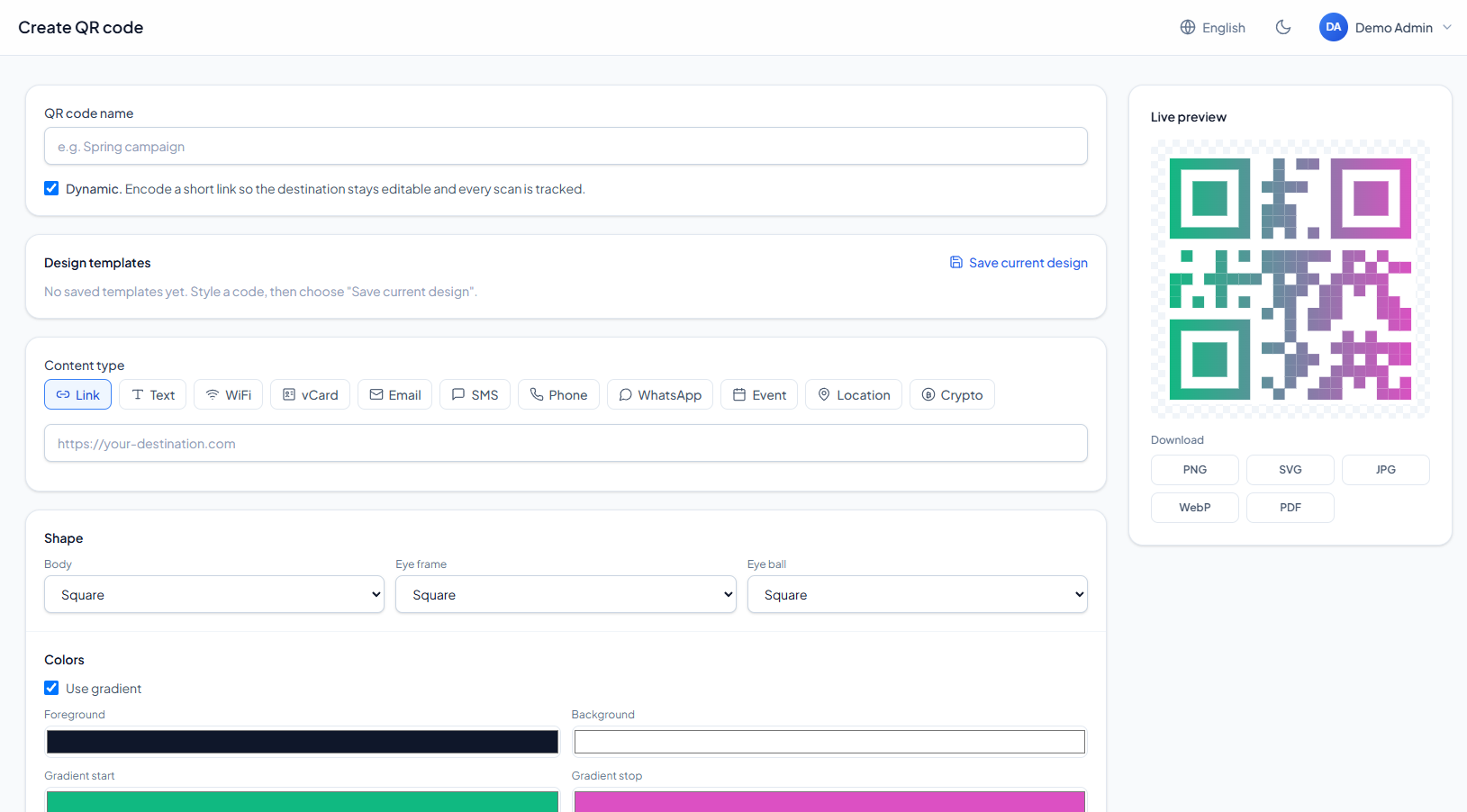
Task: Click the Location pin icon
Action: [x=824, y=395]
